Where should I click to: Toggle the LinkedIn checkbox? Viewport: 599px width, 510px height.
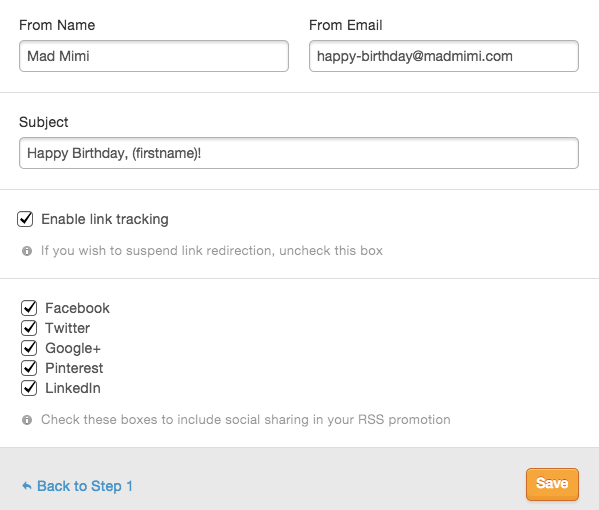(x=29, y=388)
